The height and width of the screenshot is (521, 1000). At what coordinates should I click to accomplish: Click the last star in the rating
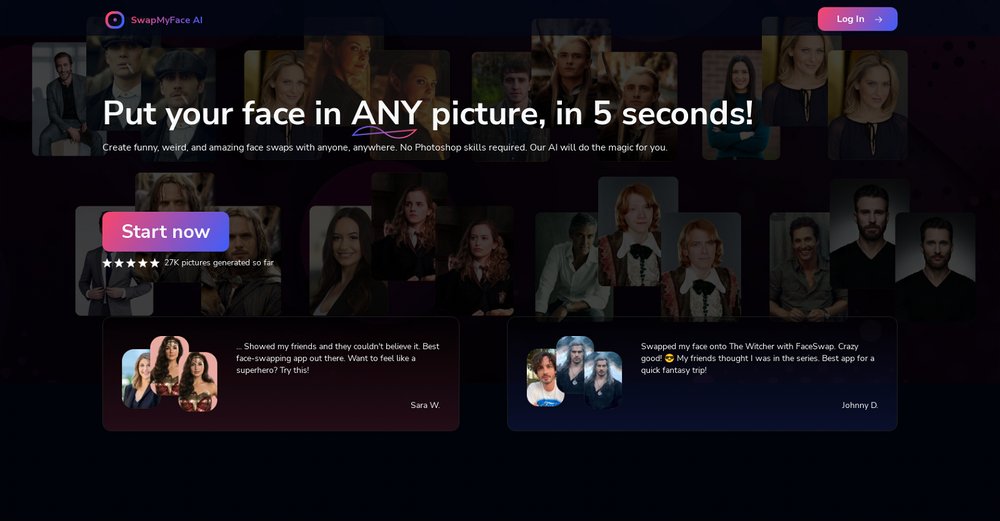click(155, 263)
